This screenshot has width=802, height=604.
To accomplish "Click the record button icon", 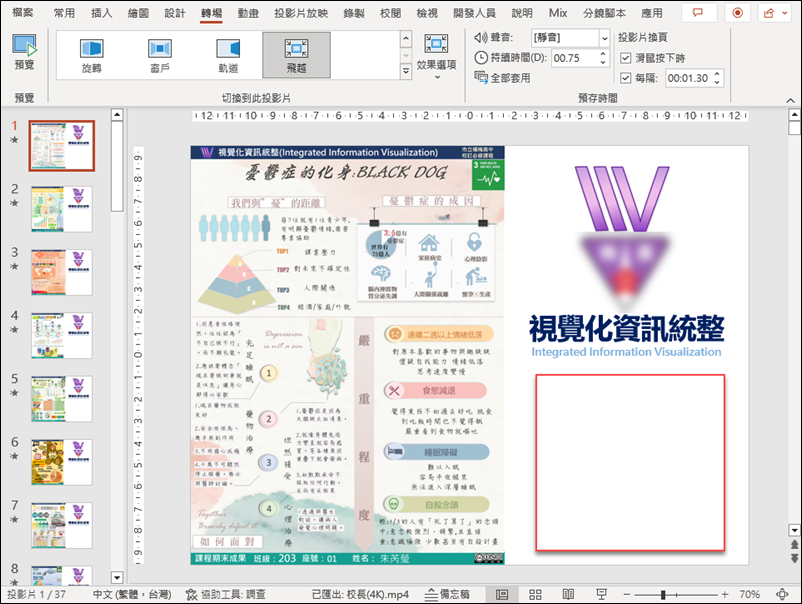I will click(x=738, y=13).
